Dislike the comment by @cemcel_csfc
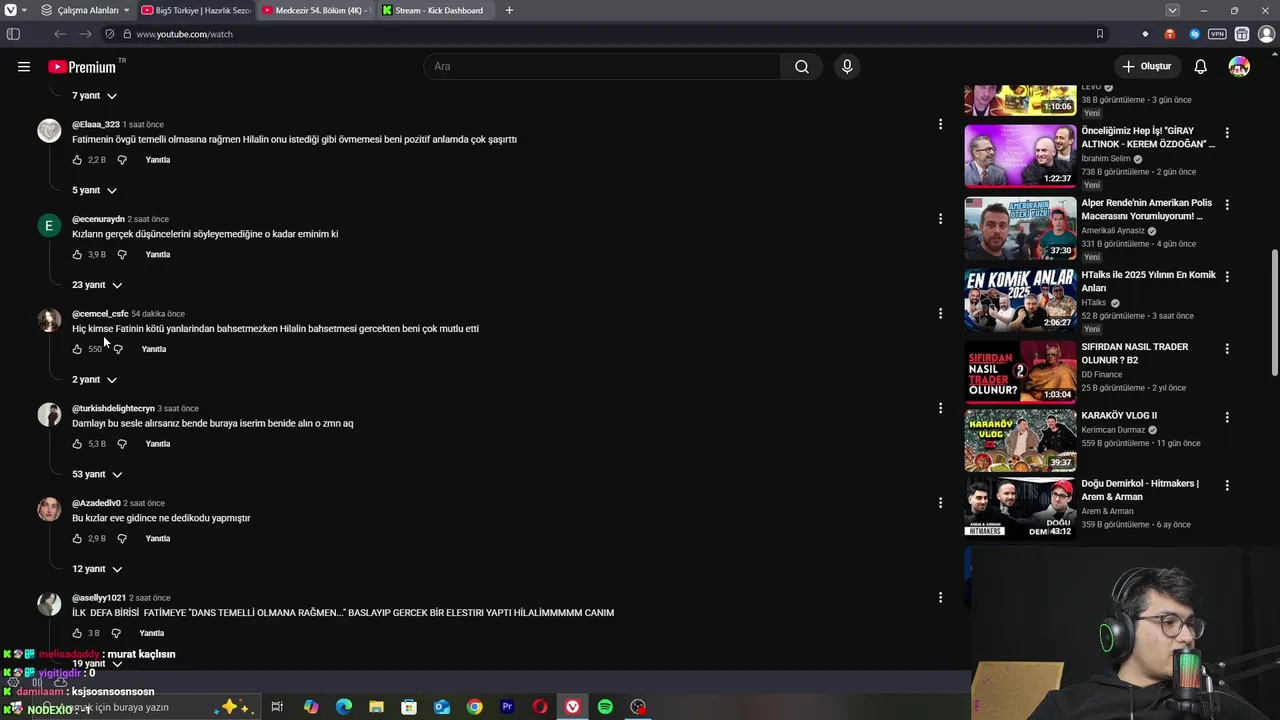Image resolution: width=1280 pixels, height=720 pixels. coord(118,349)
